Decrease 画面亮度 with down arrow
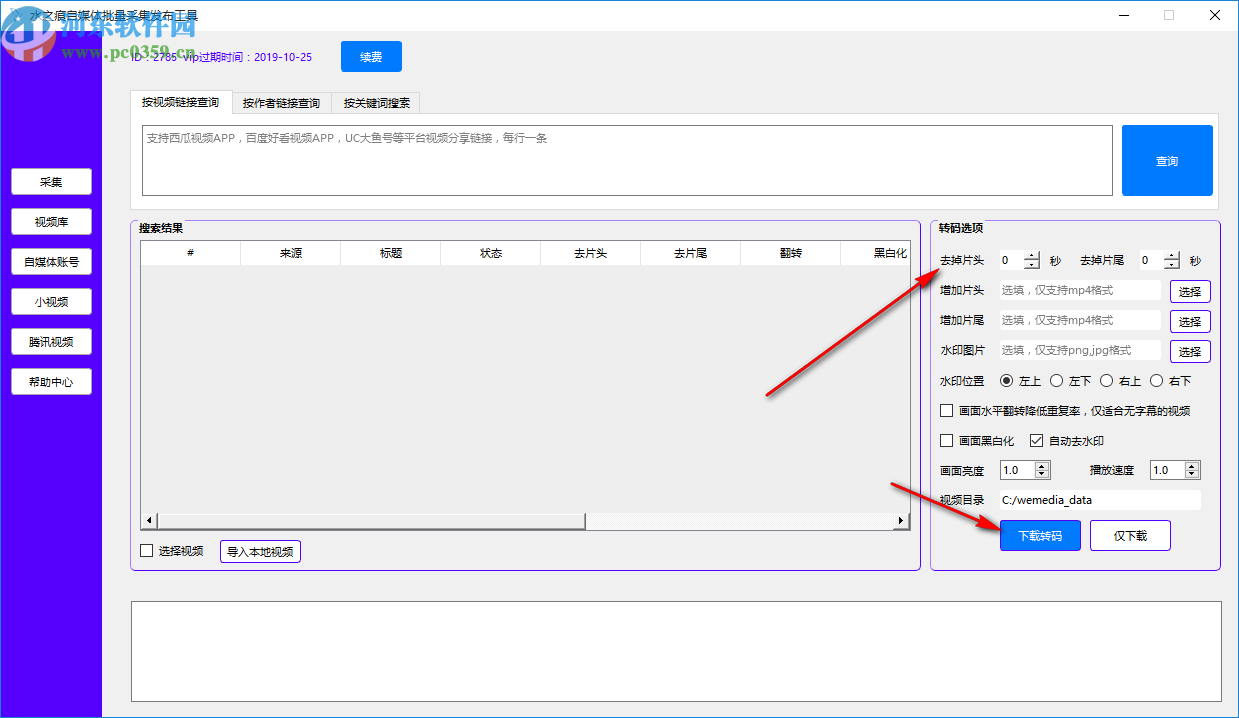Image resolution: width=1239 pixels, height=718 pixels. click(1043, 474)
